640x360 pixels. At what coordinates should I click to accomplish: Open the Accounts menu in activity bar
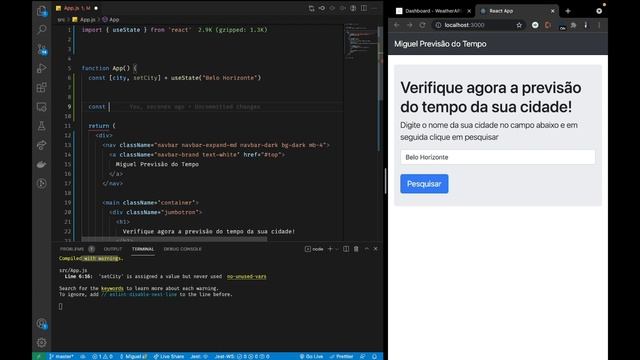click(x=42, y=324)
